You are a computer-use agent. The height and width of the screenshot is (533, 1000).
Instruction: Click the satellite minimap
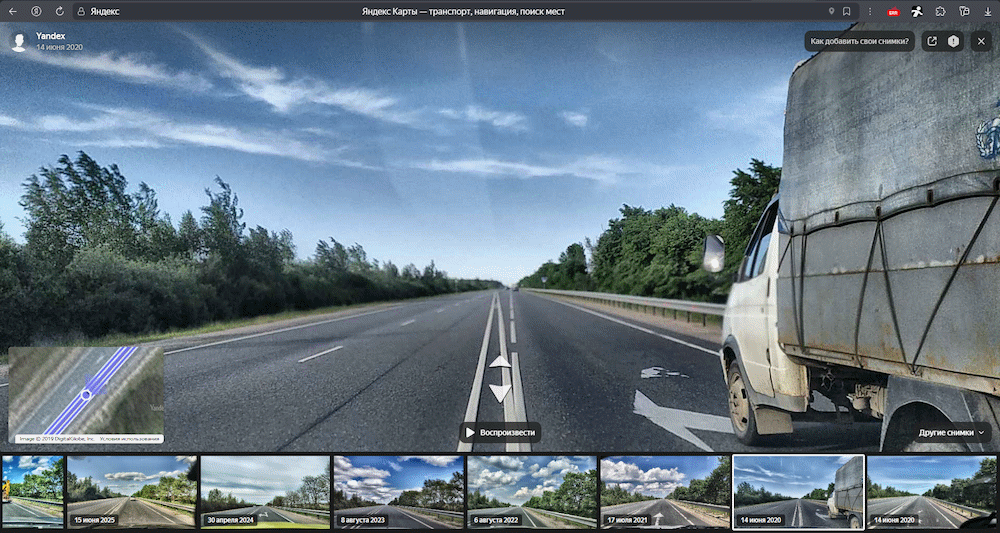pyautogui.click(x=86, y=395)
